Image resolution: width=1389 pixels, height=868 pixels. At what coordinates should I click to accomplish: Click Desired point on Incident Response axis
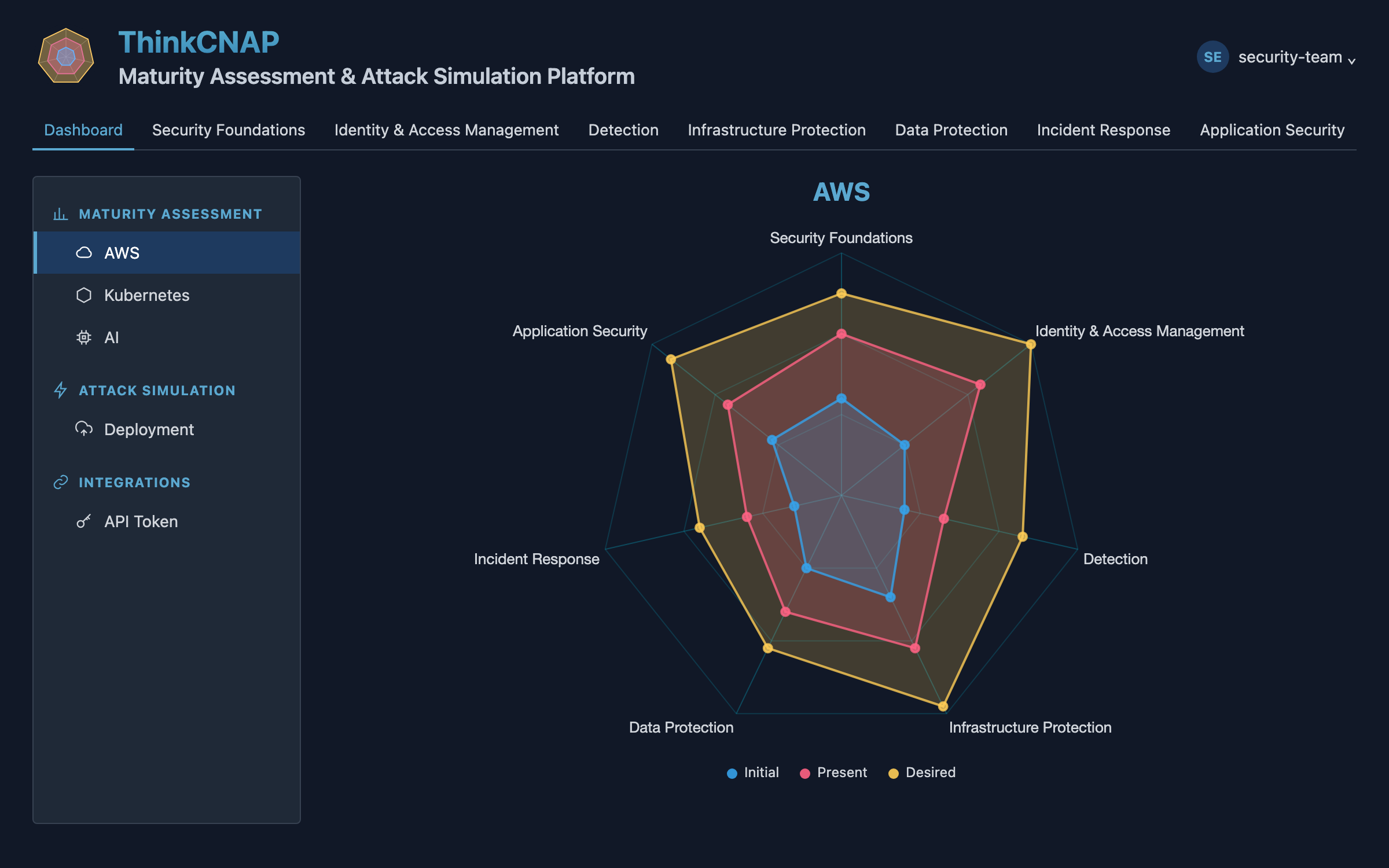click(700, 528)
